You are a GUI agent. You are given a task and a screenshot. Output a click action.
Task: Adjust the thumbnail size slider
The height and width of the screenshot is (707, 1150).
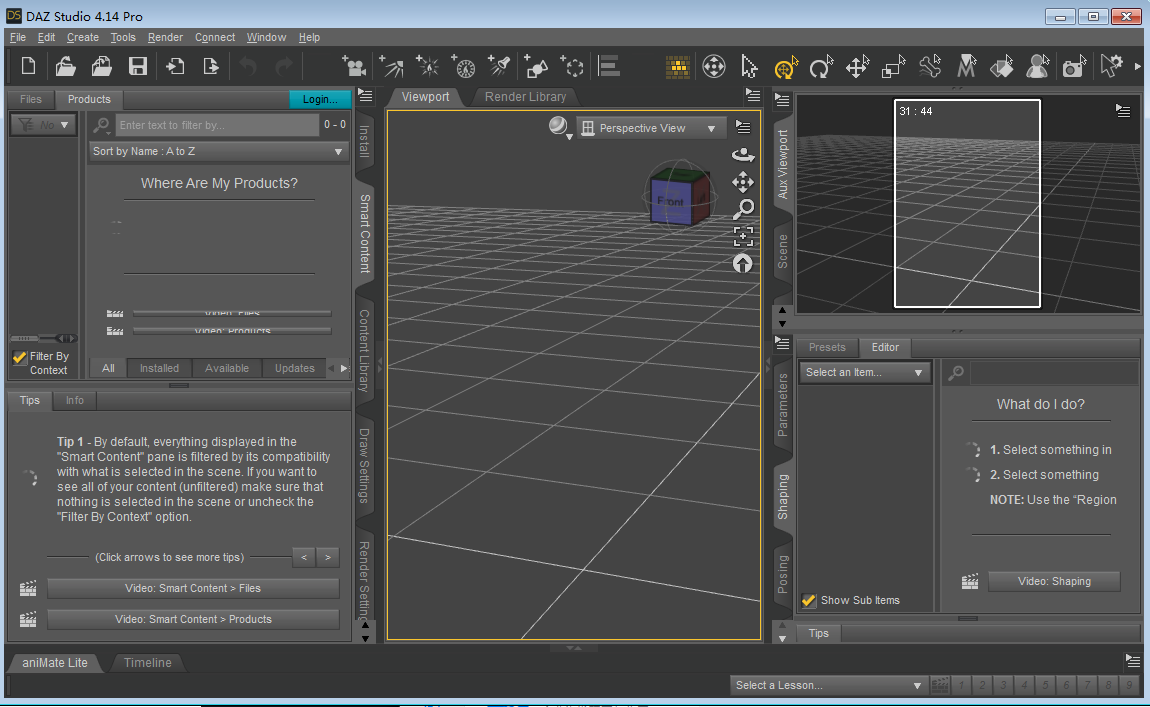44,338
